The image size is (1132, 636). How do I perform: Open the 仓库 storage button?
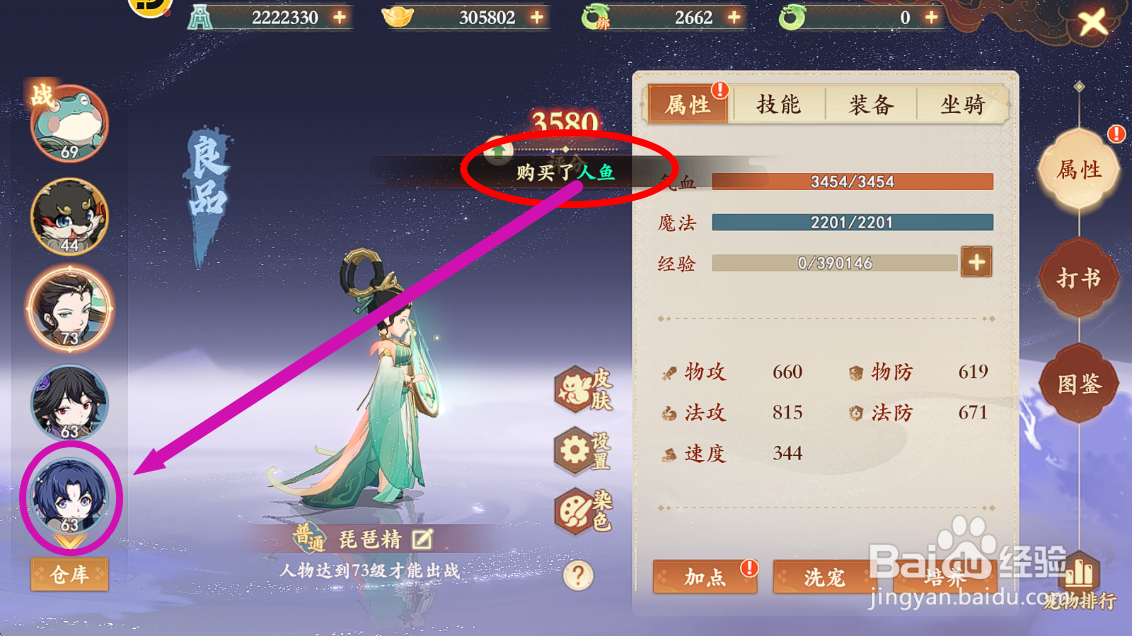[69, 575]
